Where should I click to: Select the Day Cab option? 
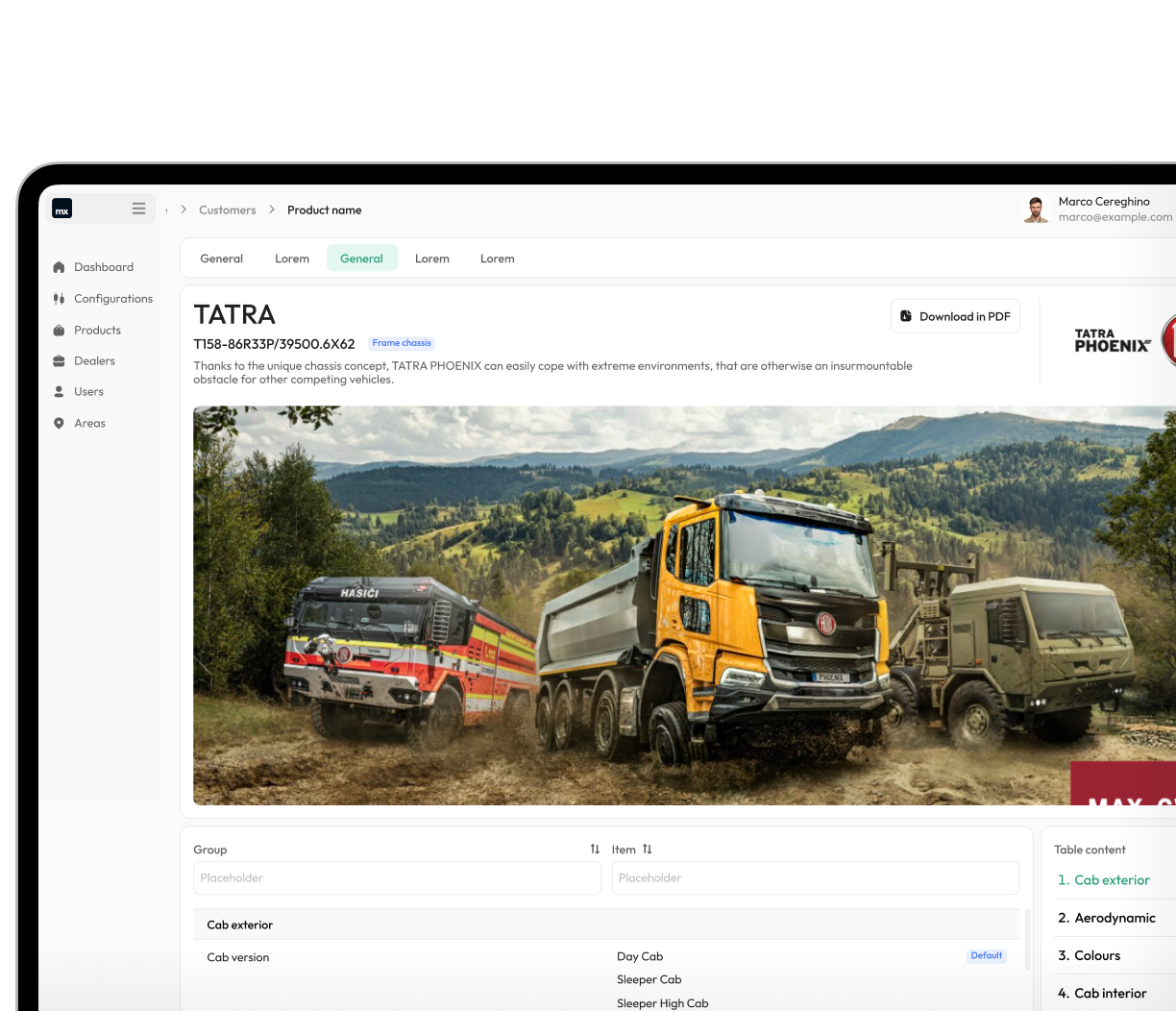640,956
